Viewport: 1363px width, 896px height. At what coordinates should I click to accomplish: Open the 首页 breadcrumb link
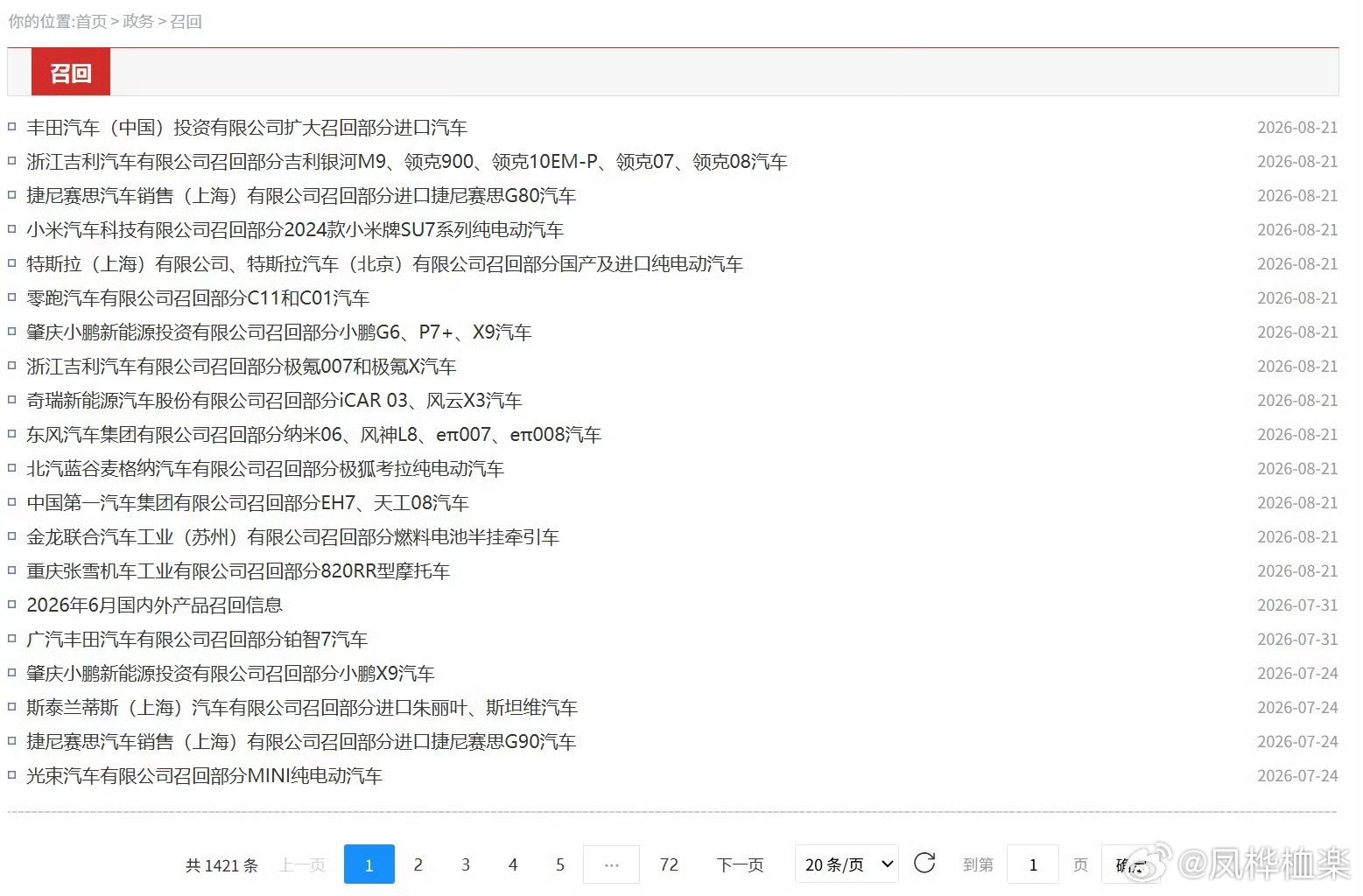(x=91, y=21)
